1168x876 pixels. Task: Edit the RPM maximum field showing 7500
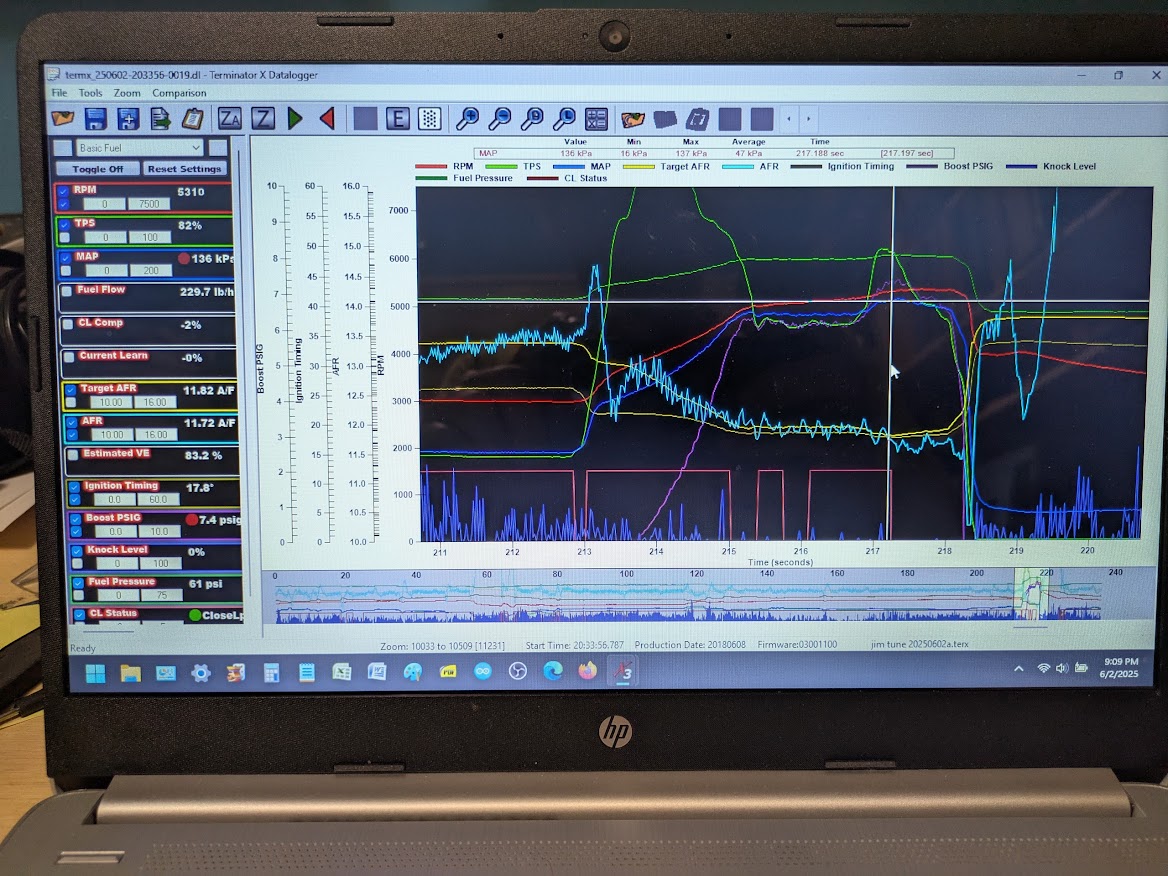pyautogui.click(x=149, y=204)
